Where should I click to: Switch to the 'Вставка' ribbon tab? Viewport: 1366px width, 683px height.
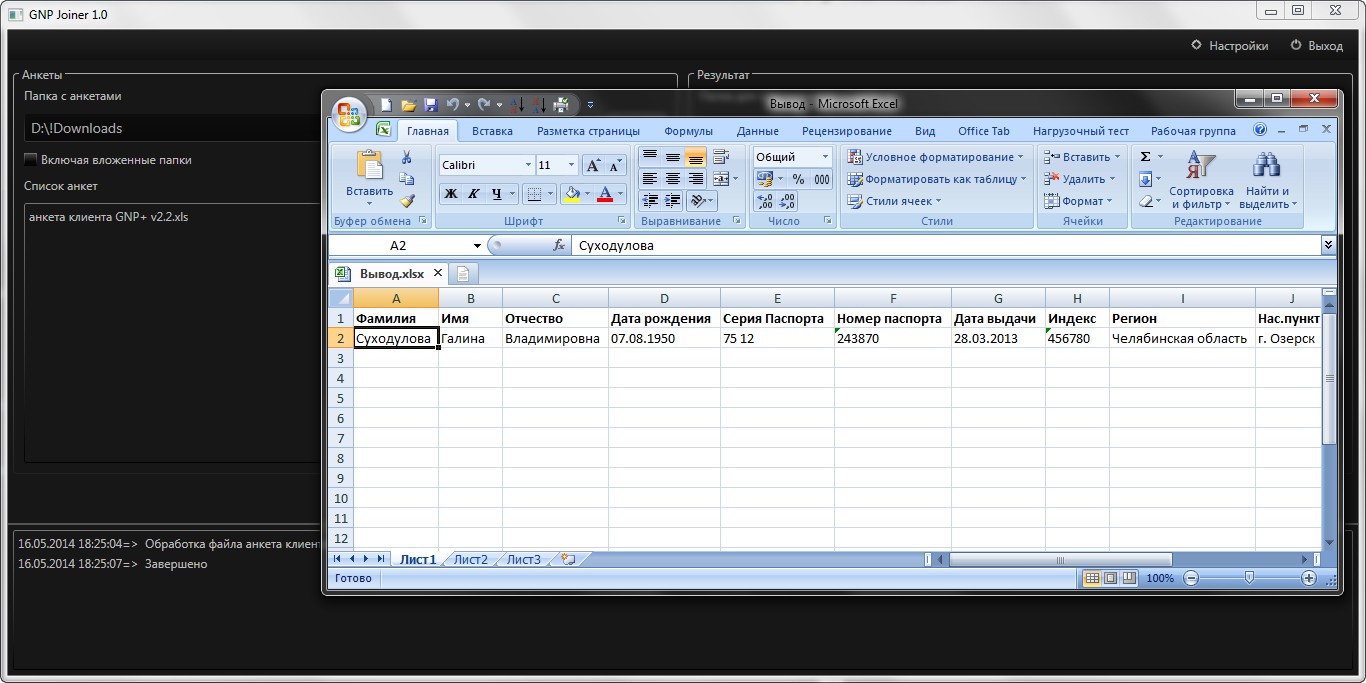[492, 131]
